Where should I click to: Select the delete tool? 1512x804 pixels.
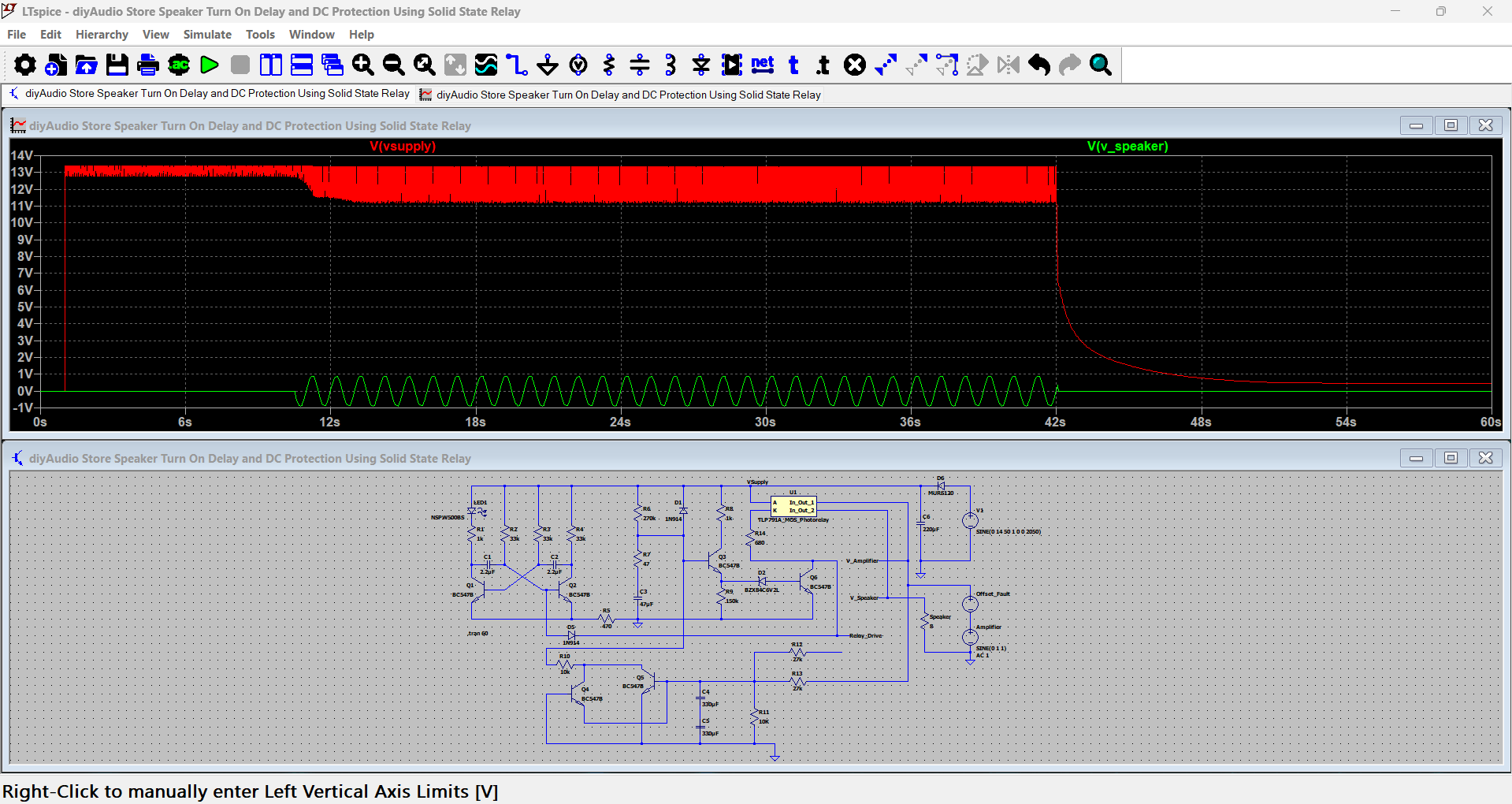coord(855,65)
